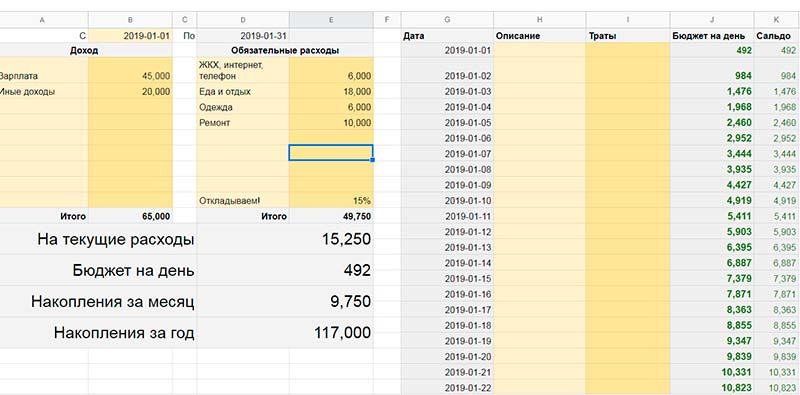
Task: Select column H header
Action: coord(540,20)
